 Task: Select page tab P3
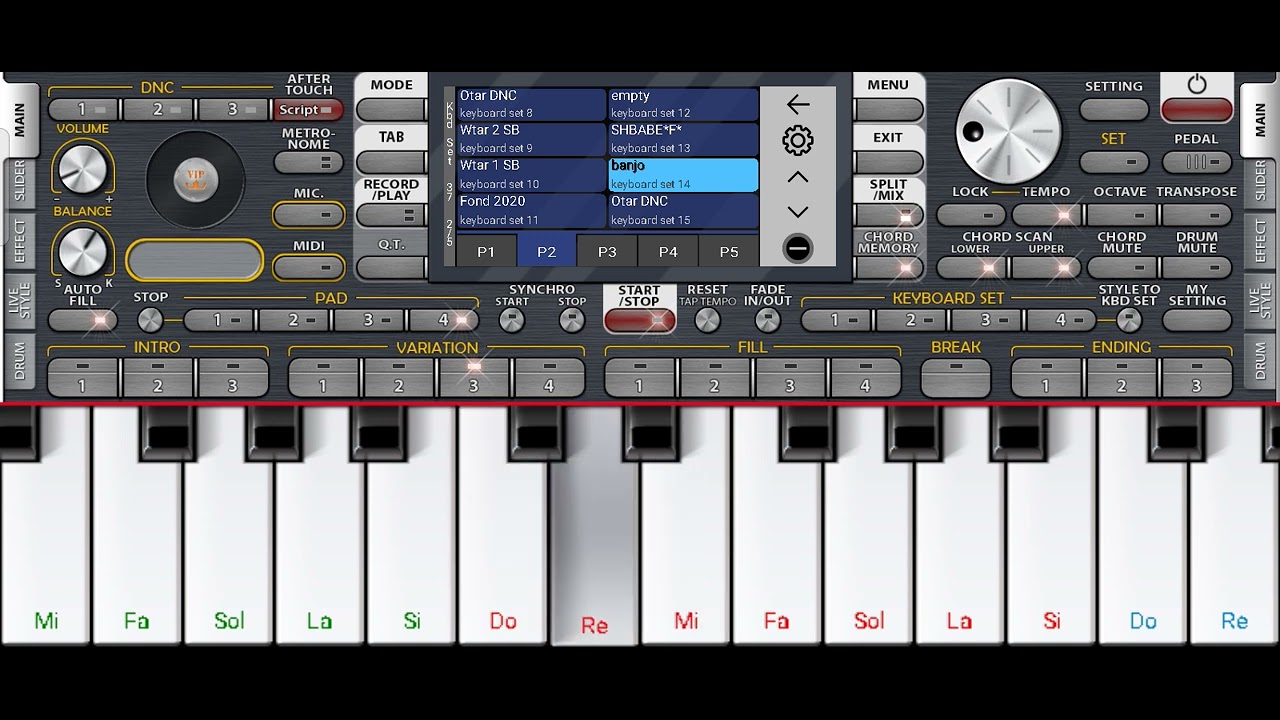[x=607, y=251]
